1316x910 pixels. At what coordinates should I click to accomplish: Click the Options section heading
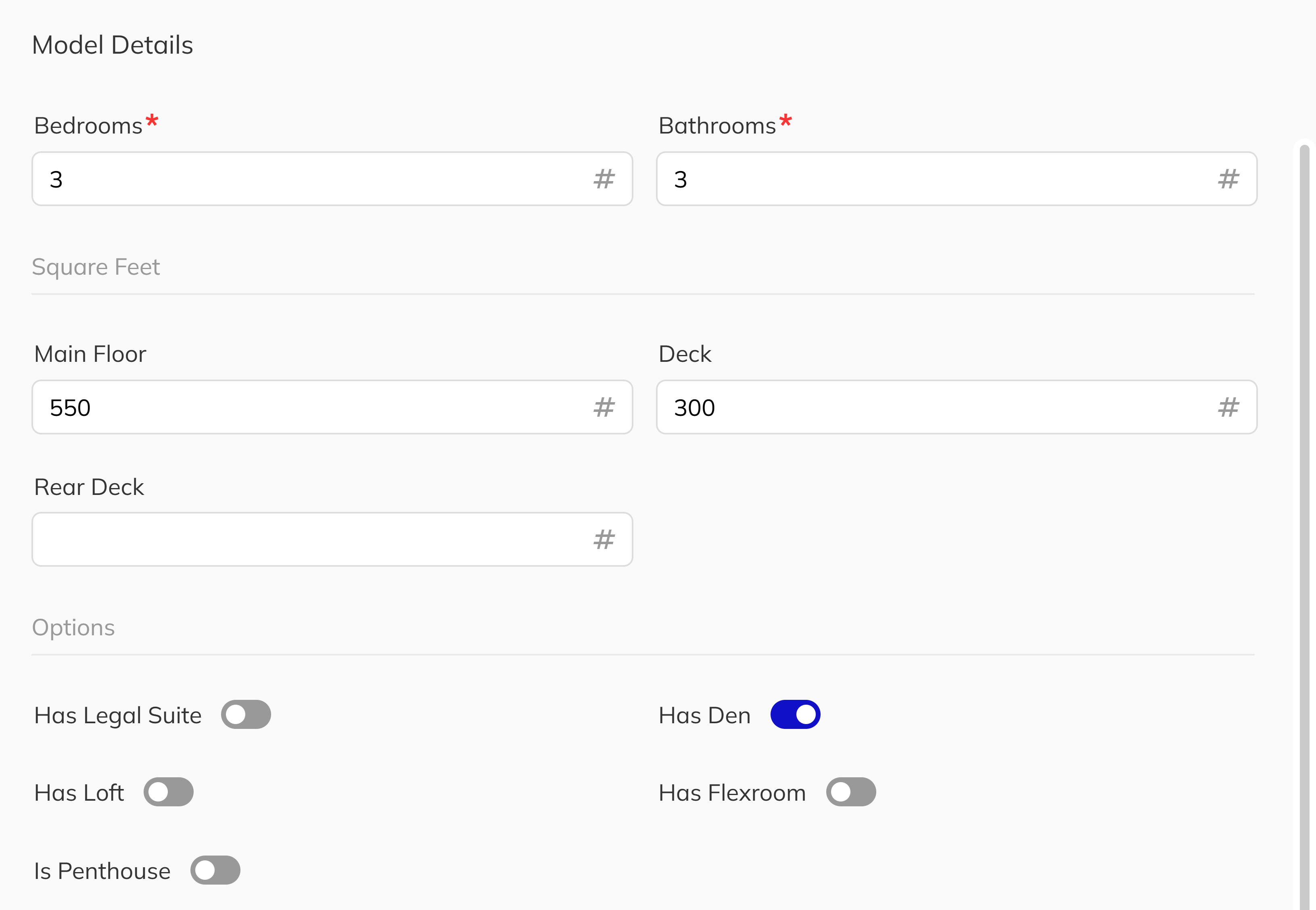[x=73, y=627]
